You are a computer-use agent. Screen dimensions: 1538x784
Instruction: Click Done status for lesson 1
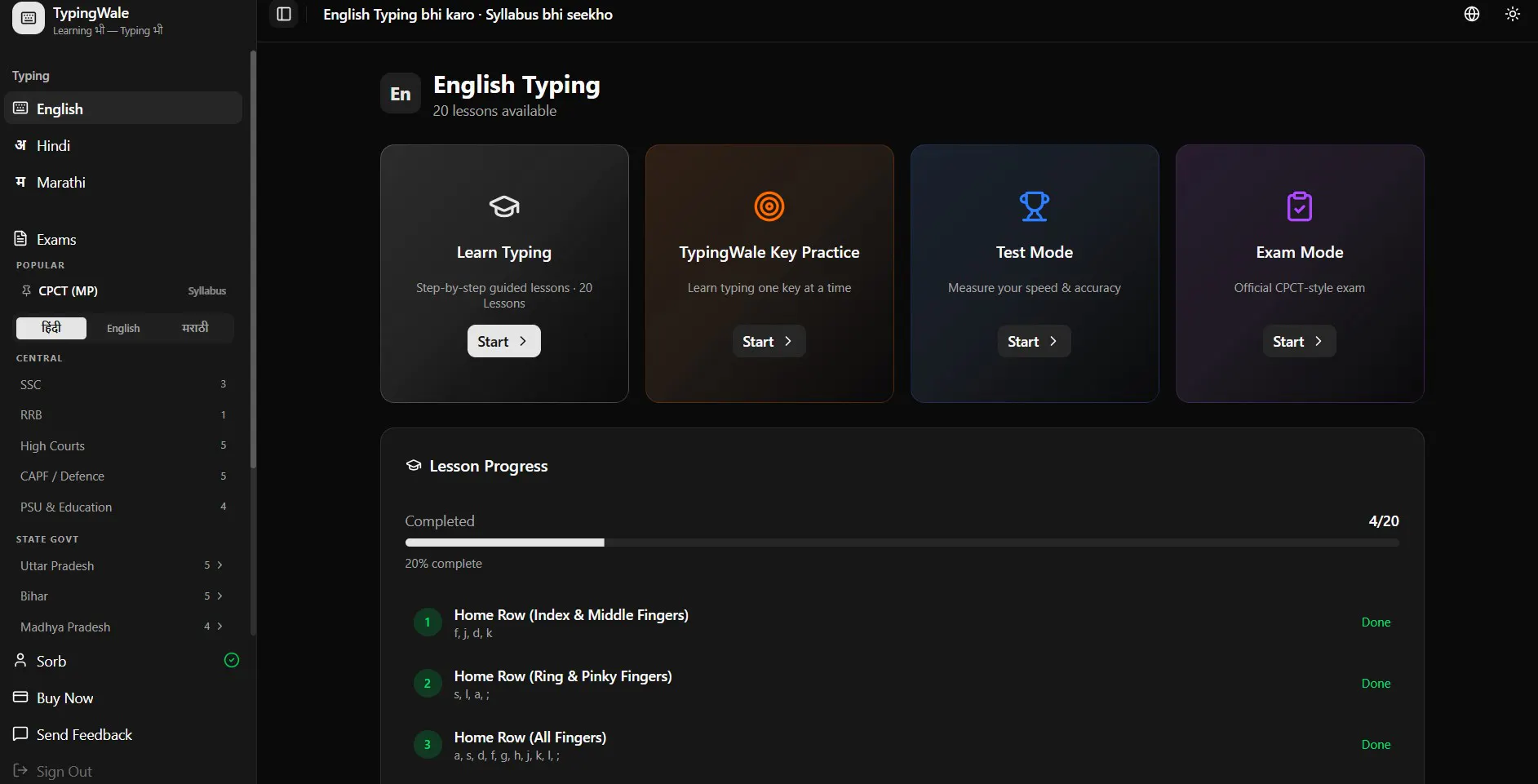point(1376,622)
